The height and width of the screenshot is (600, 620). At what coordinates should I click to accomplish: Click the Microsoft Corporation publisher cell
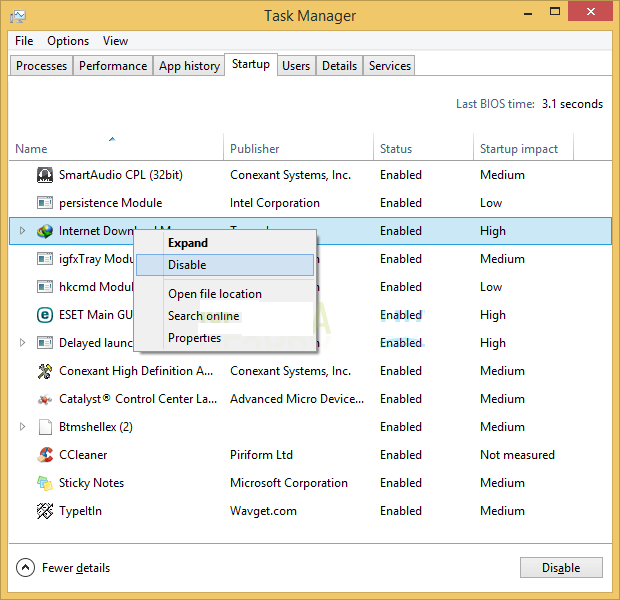(289, 483)
